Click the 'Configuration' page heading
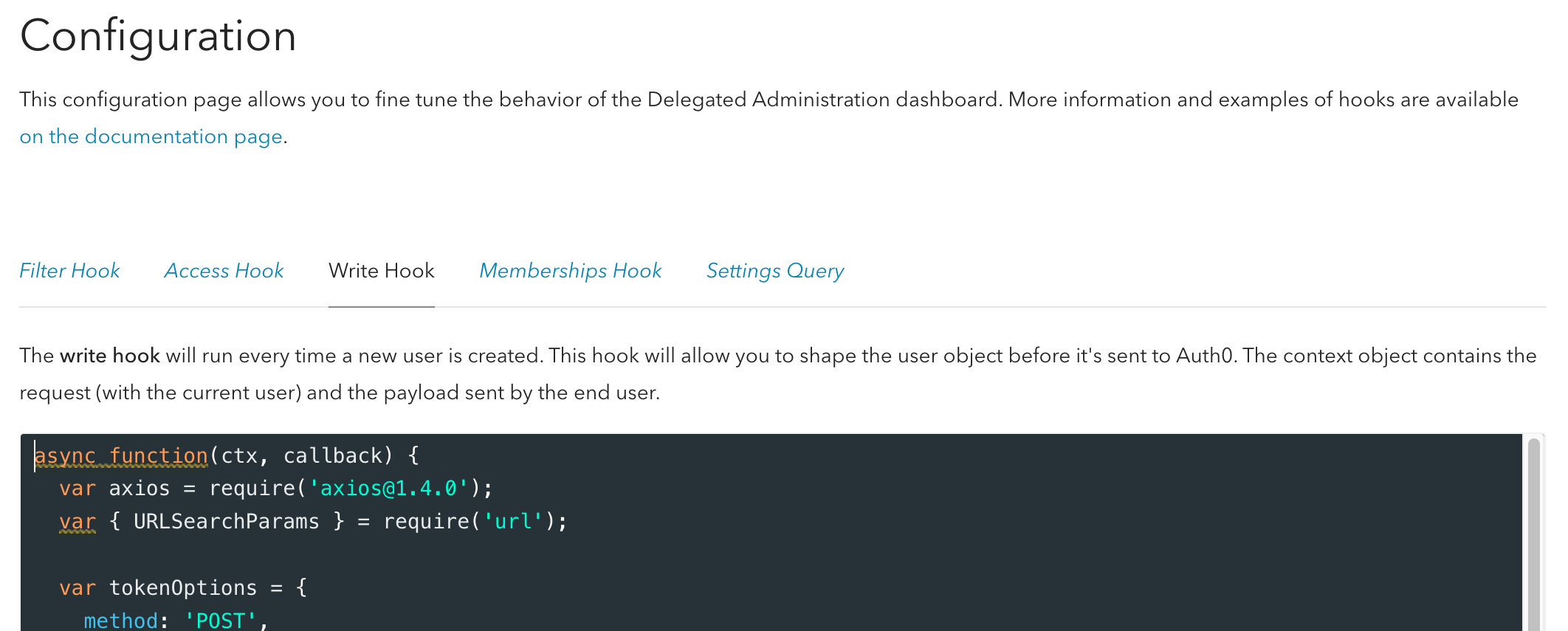This screenshot has width=1568, height=631. (x=158, y=35)
